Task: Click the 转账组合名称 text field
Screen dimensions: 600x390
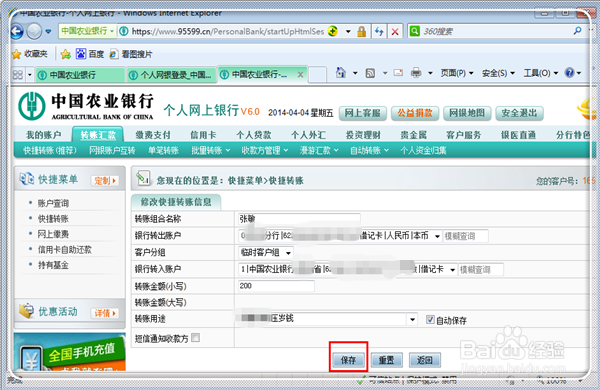Action: coord(299,219)
